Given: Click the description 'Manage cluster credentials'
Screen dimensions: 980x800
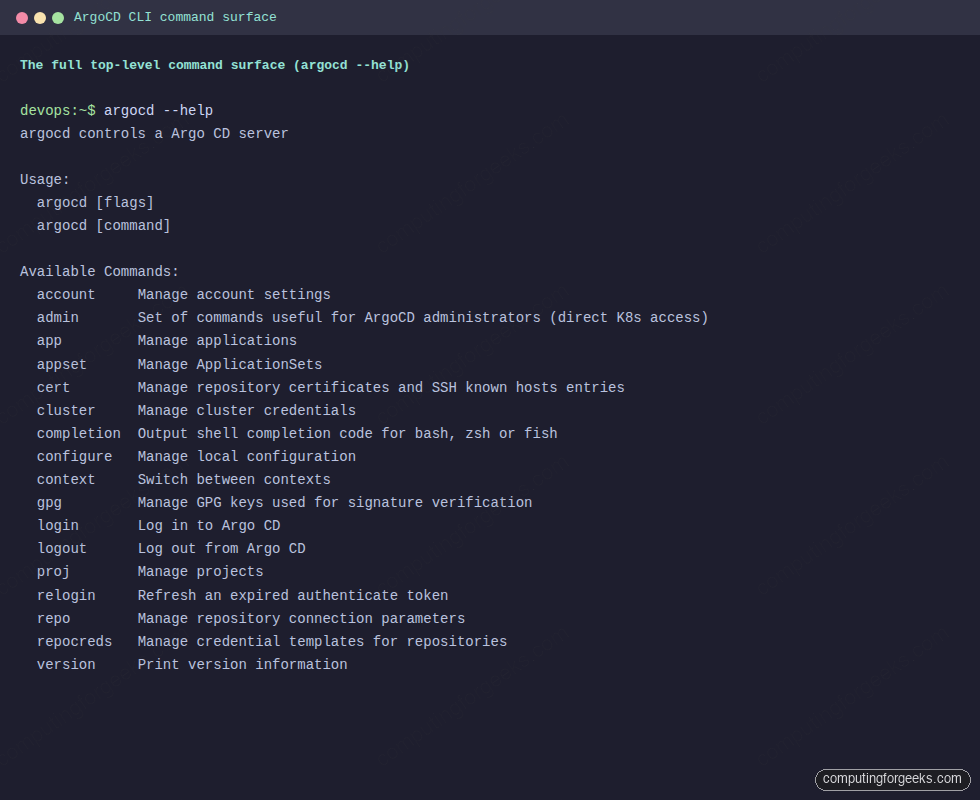Looking at the screenshot, I should coord(246,411).
